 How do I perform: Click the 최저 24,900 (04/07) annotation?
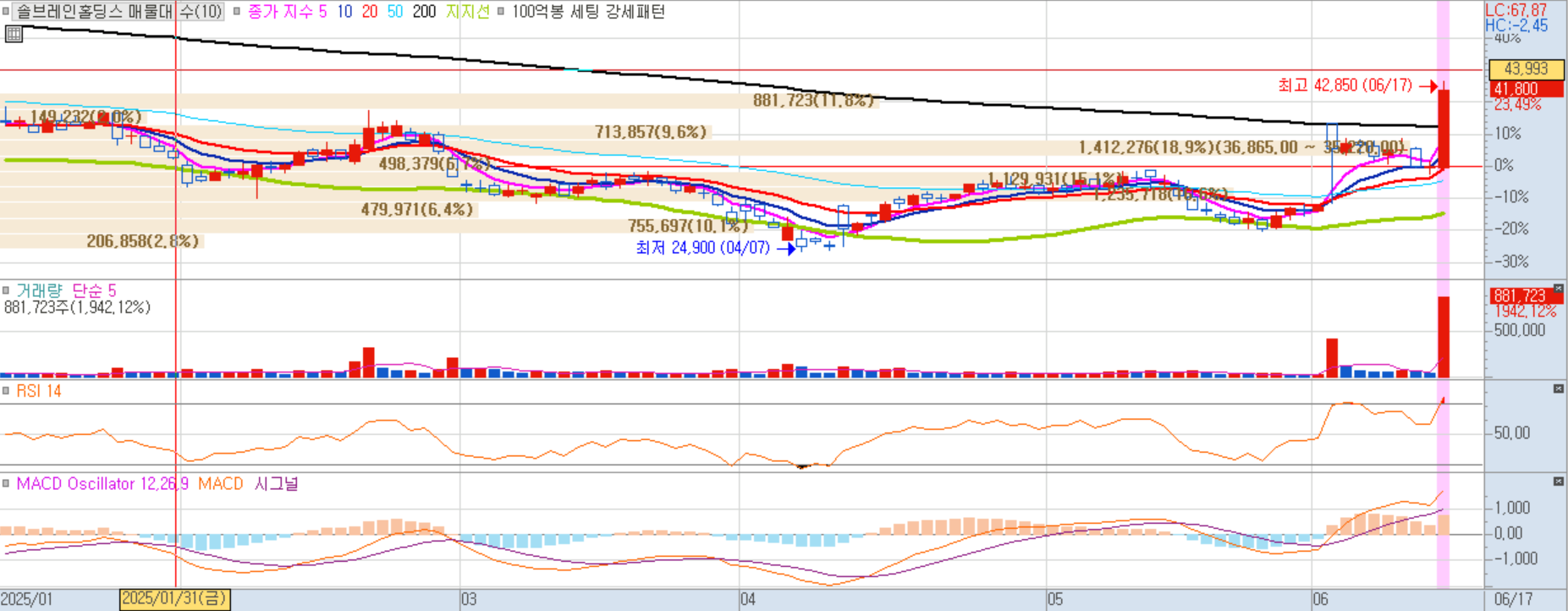click(703, 248)
